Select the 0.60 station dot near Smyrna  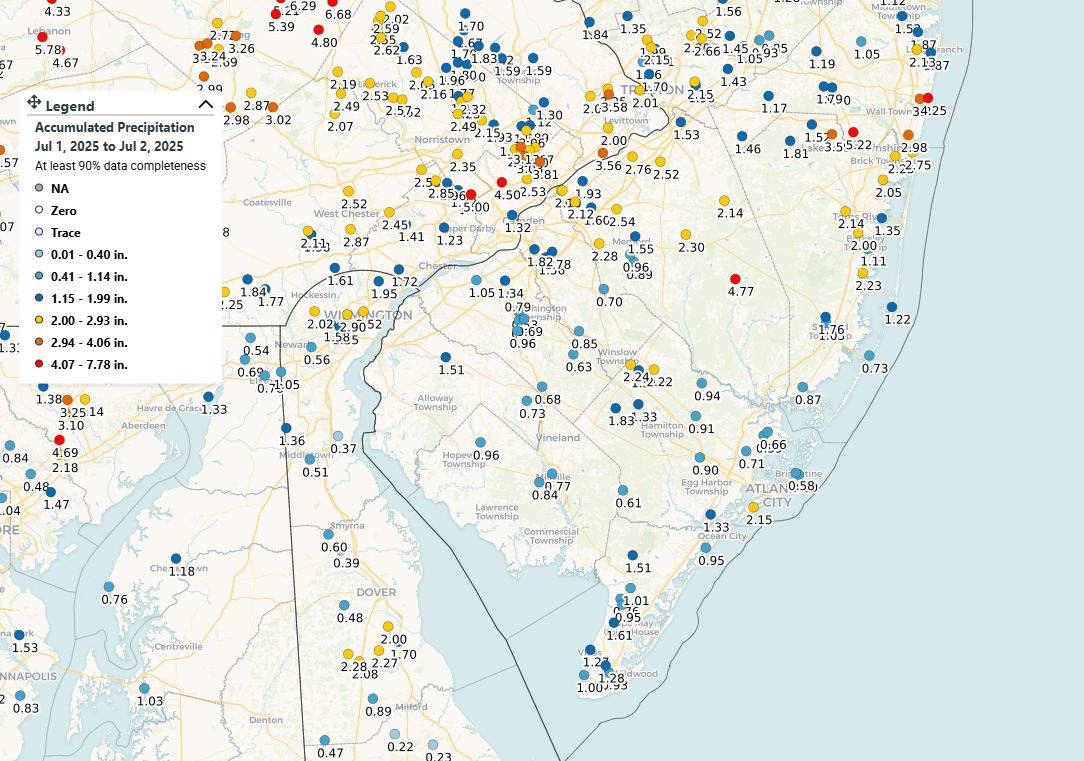click(x=328, y=534)
